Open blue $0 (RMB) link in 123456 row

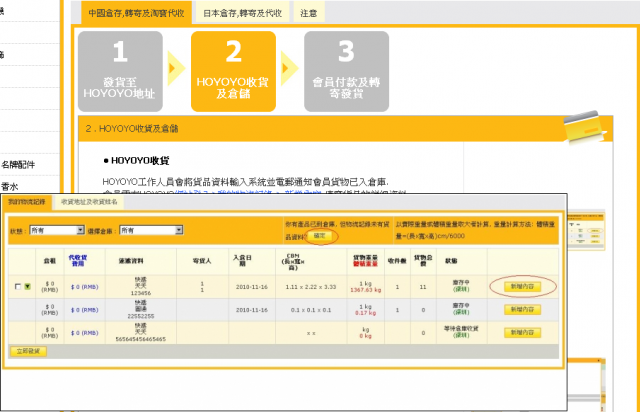[x=84, y=287]
